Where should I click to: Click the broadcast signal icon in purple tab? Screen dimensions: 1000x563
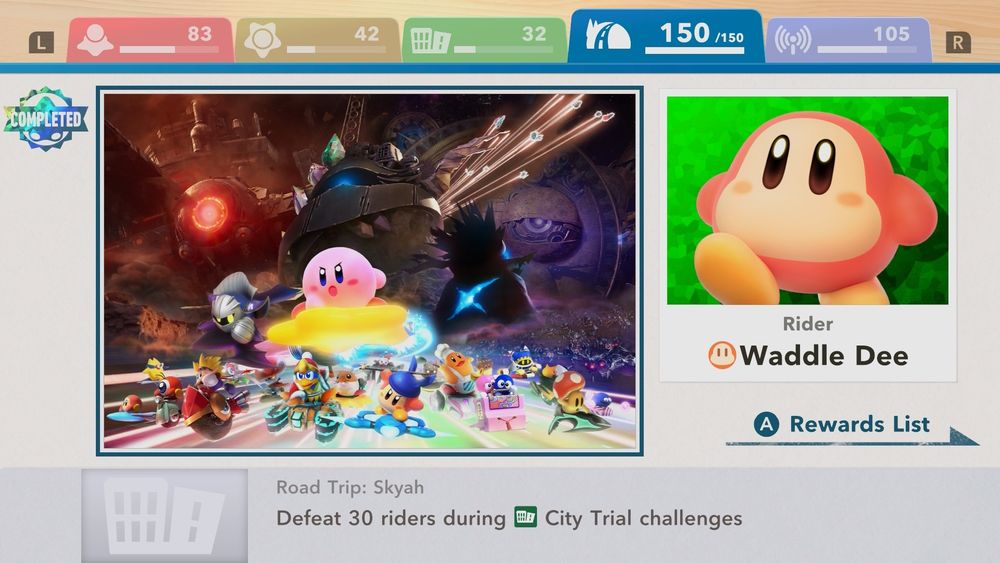pos(793,40)
